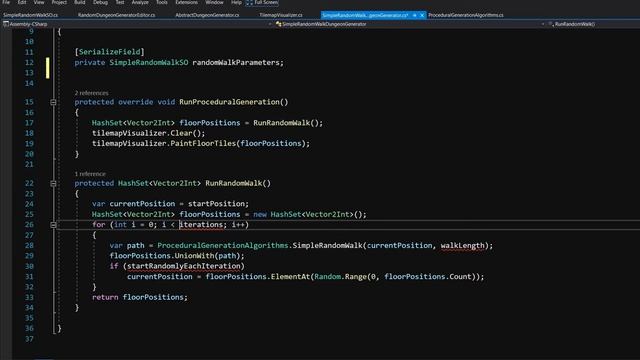Close the active SimpleRandomWalk generator tab

(422, 15)
